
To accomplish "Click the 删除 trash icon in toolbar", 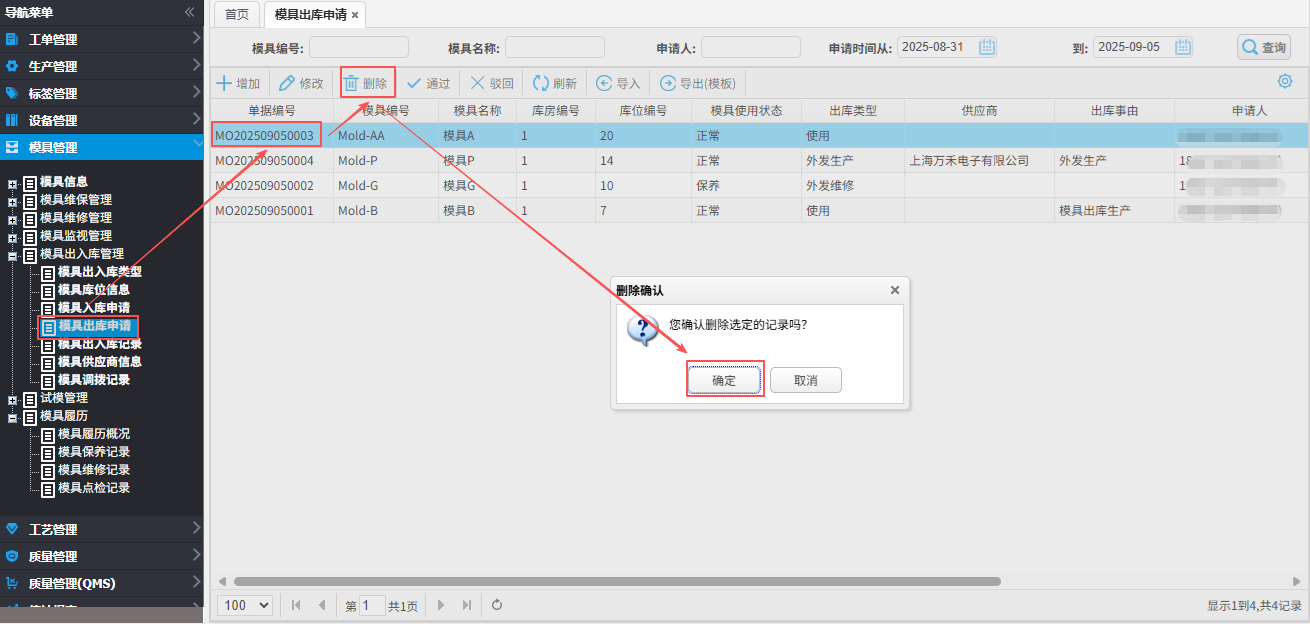I will [x=351, y=83].
